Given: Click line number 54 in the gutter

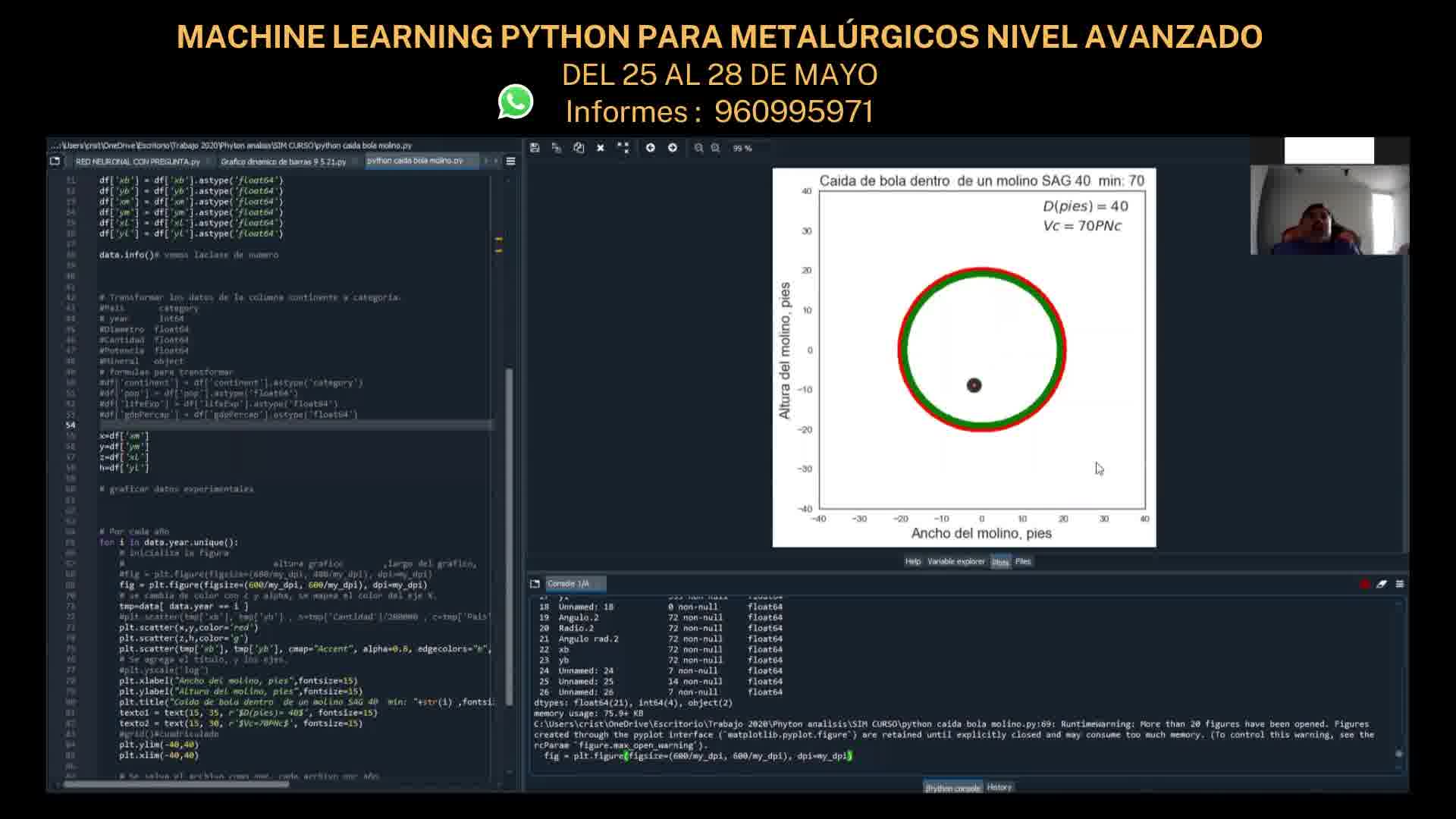Looking at the screenshot, I should 71,425.
